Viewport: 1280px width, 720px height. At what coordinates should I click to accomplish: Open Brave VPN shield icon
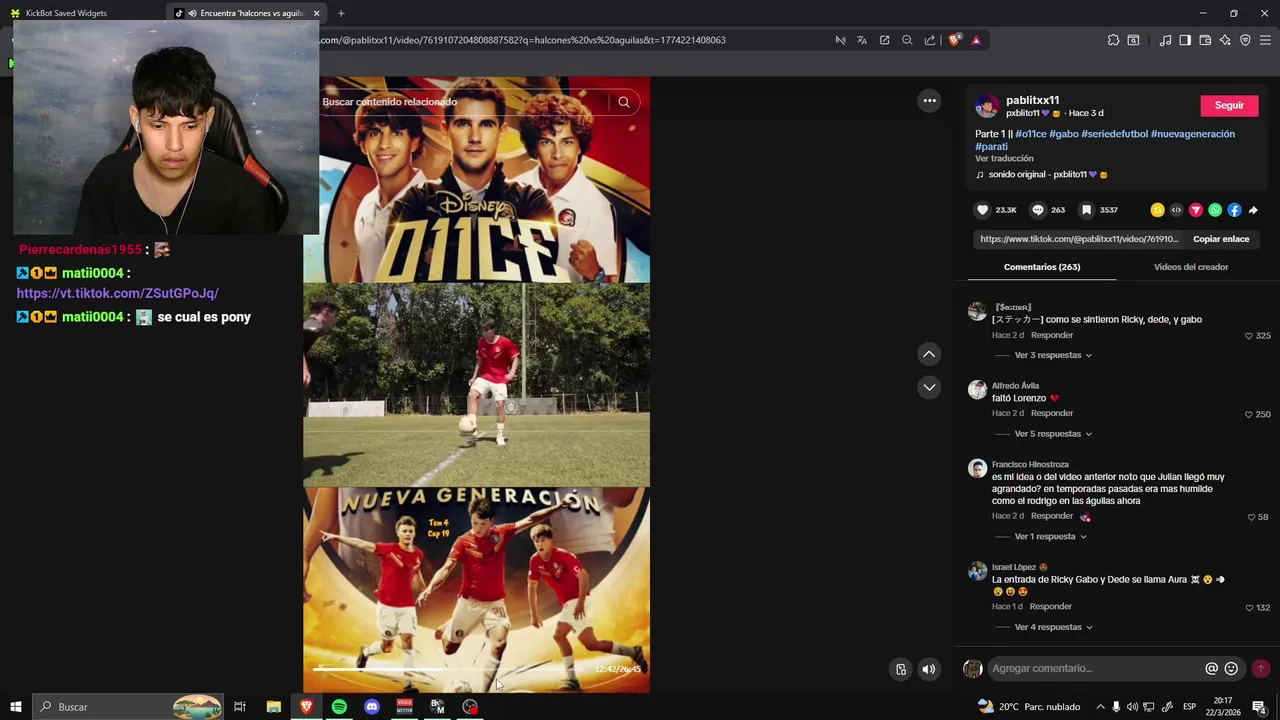click(x=1245, y=40)
